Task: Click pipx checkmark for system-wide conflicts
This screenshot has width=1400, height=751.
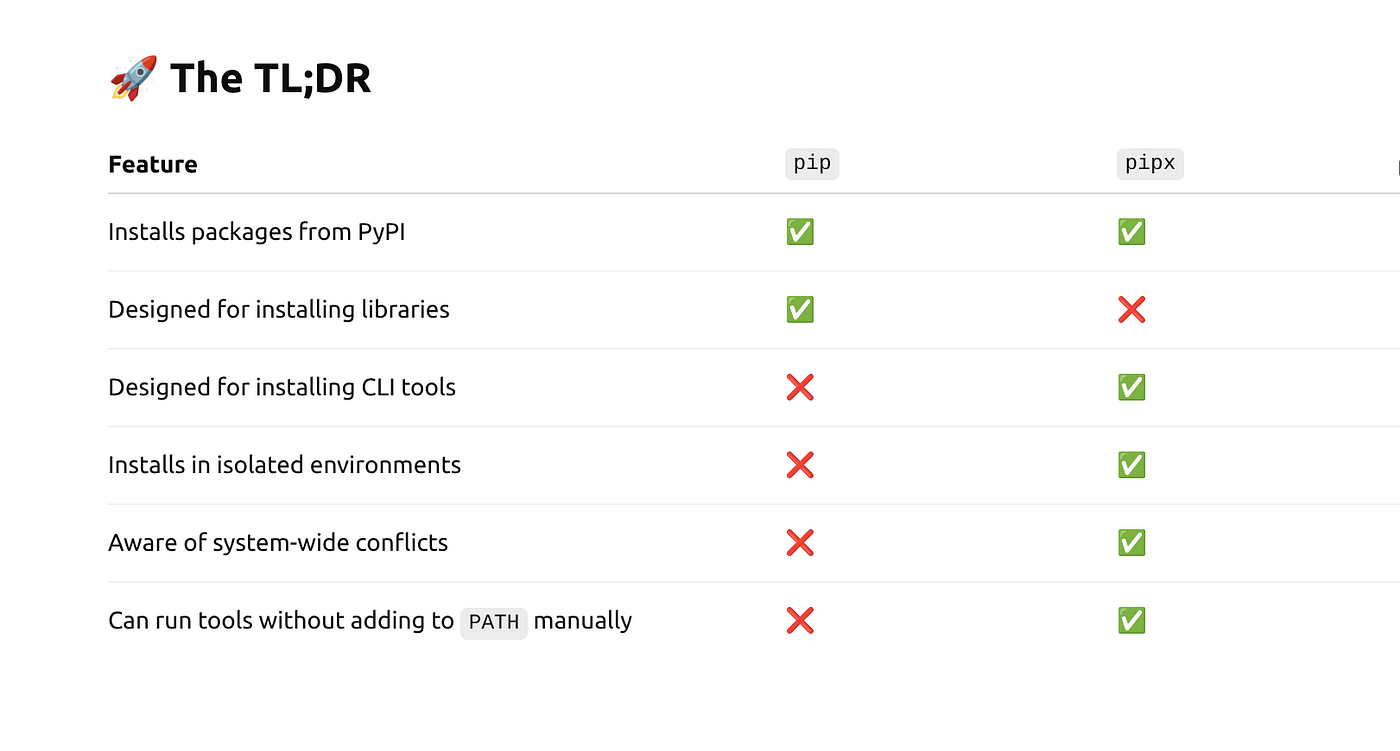Action: click(x=1131, y=543)
